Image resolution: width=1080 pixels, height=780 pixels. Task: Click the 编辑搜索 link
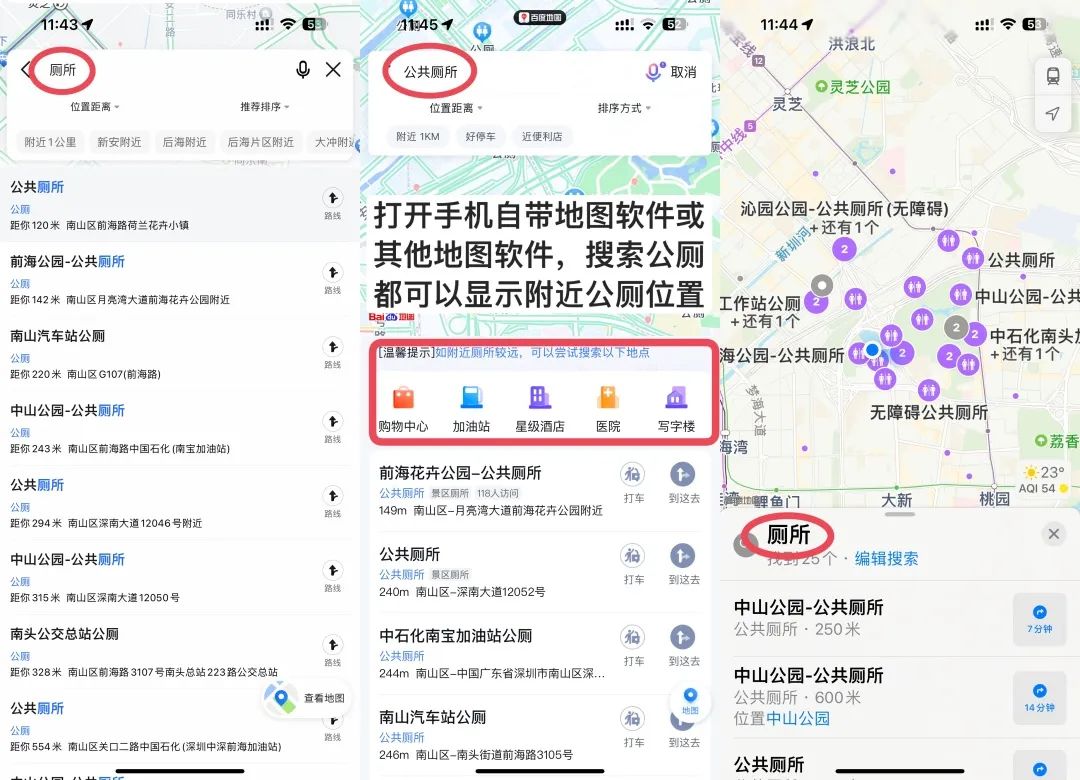click(x=886, y=559)
